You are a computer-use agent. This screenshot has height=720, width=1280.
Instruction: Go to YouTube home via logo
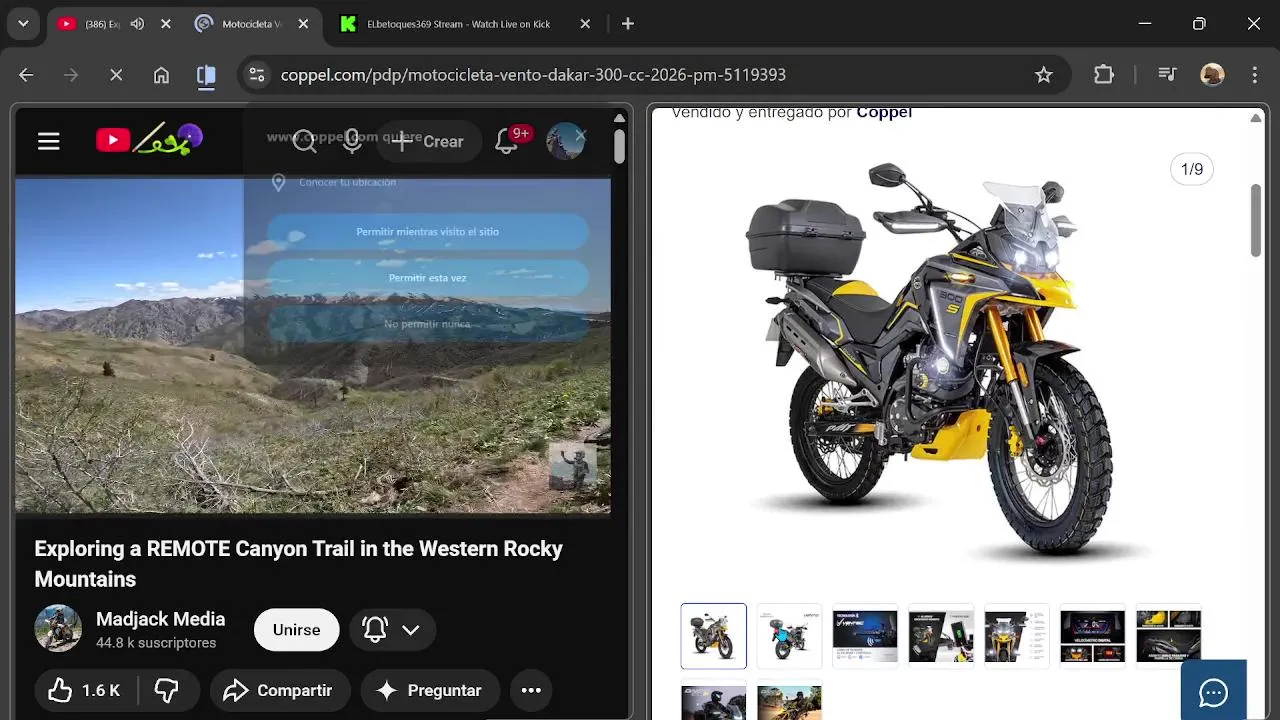pos(150,140)
